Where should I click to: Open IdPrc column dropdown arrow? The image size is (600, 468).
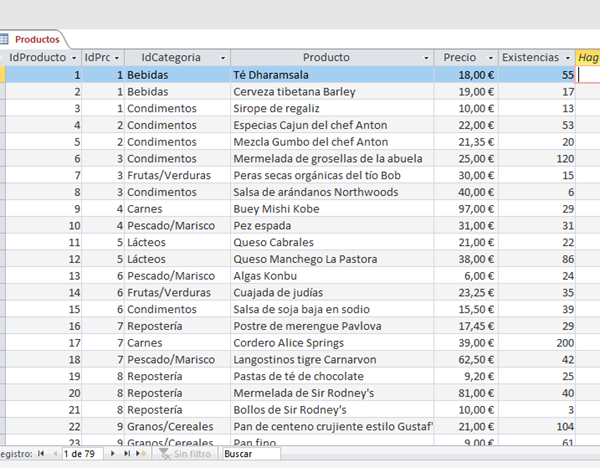tap(117, 58)
